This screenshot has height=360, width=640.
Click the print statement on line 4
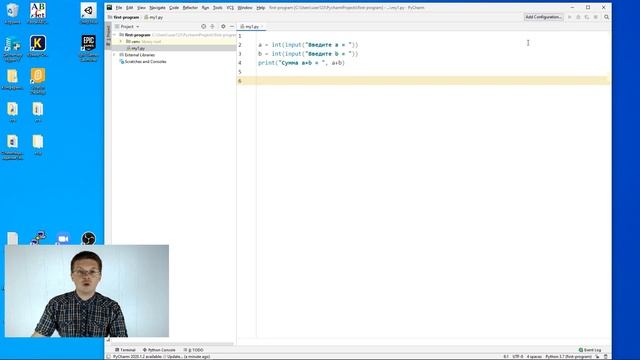pos(301,63)
